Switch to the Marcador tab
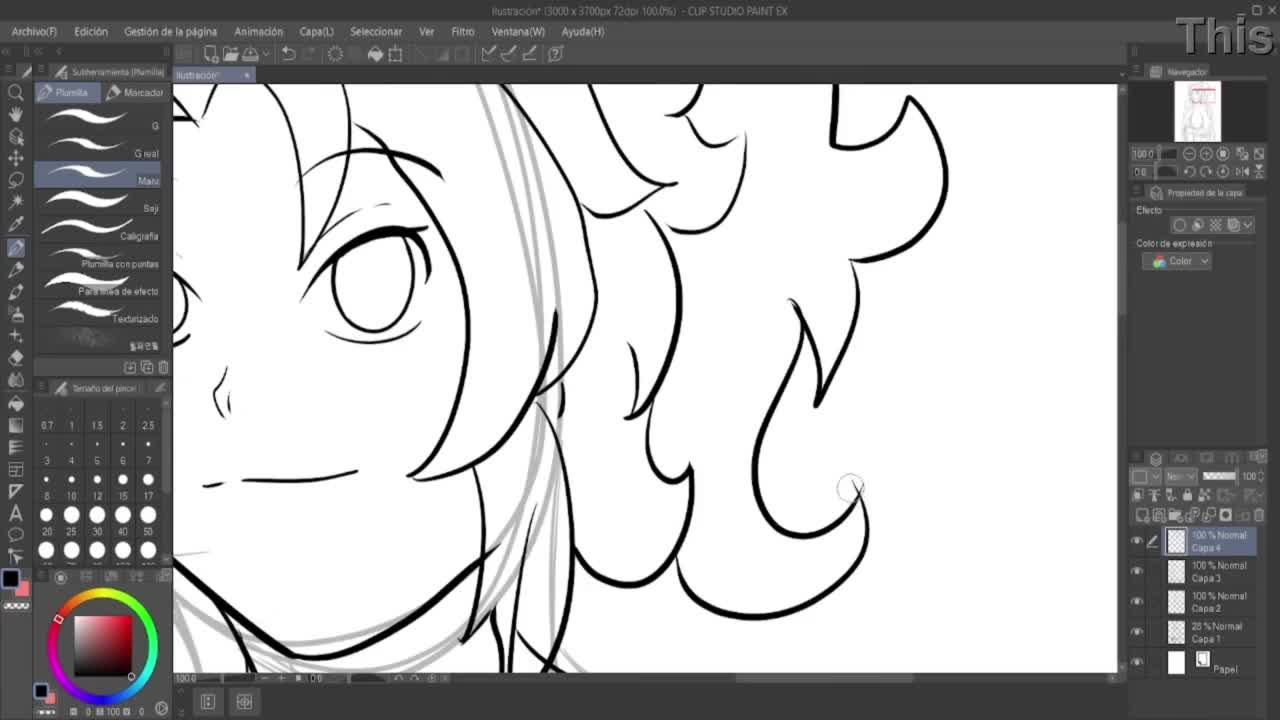This screenshot has height=720, width=1280. pos(135,92)
